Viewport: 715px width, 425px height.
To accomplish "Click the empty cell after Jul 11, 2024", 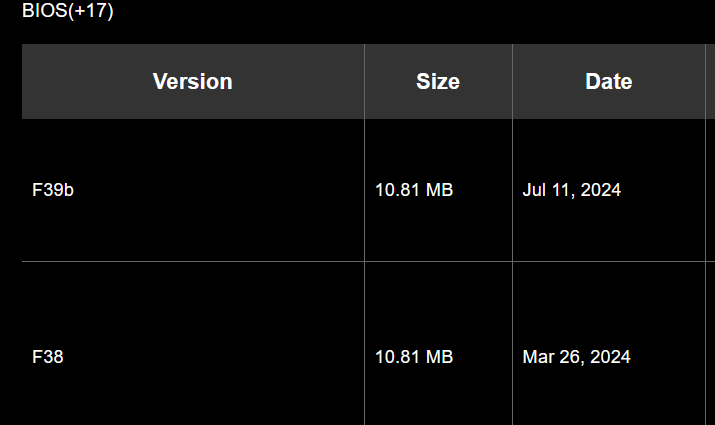I will tap(709, 190).
